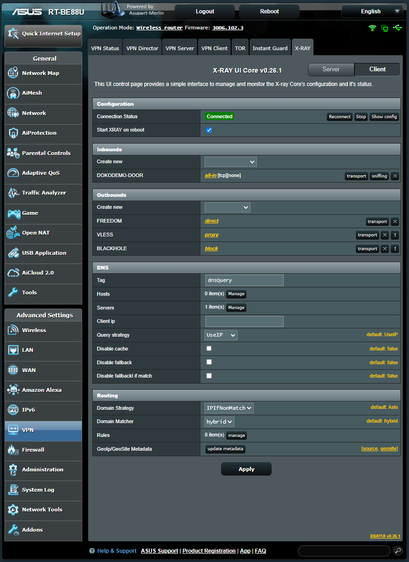Open Adaptive QoS icon
This screenshot has width=409, height=562.
coord(13,173)
